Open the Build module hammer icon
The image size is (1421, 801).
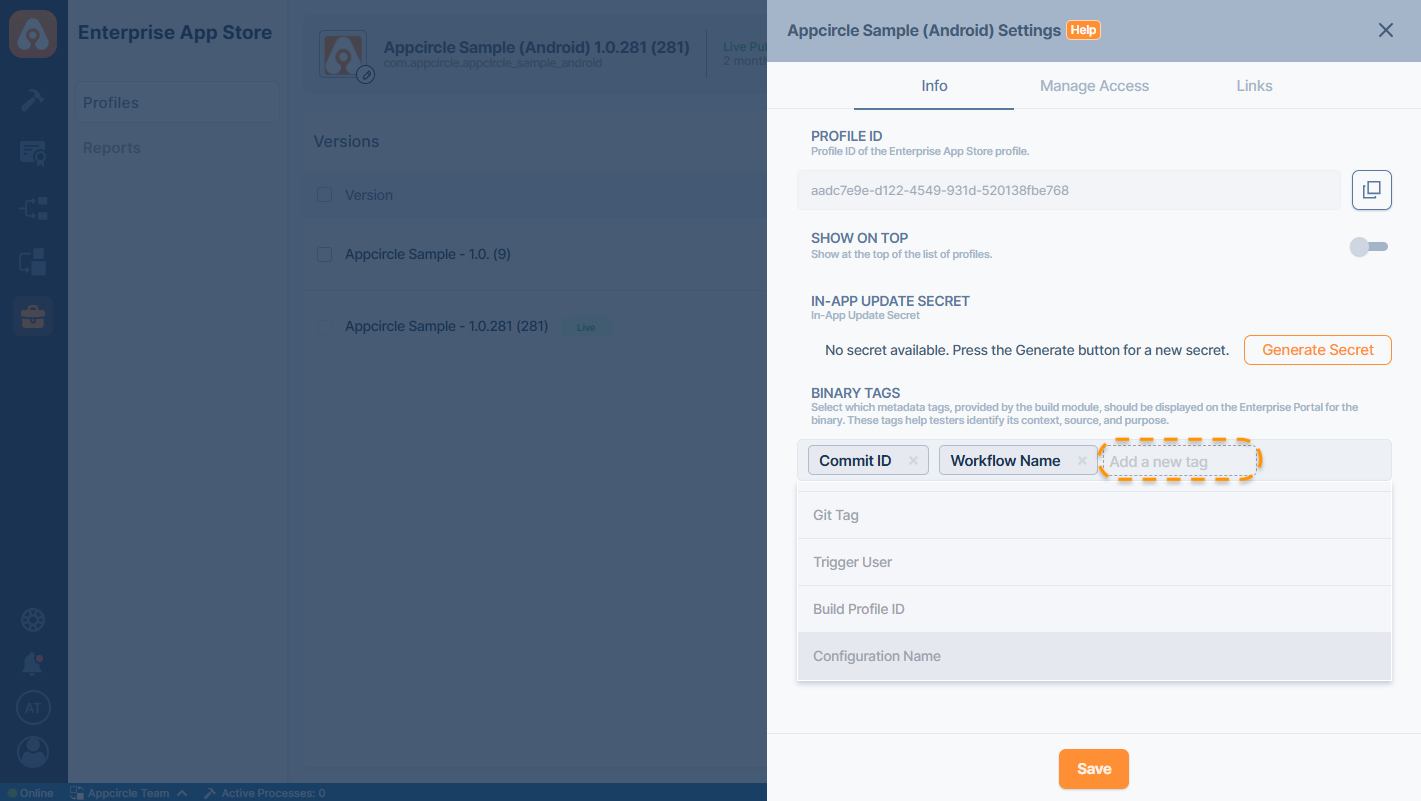click(x=33, y=100)
